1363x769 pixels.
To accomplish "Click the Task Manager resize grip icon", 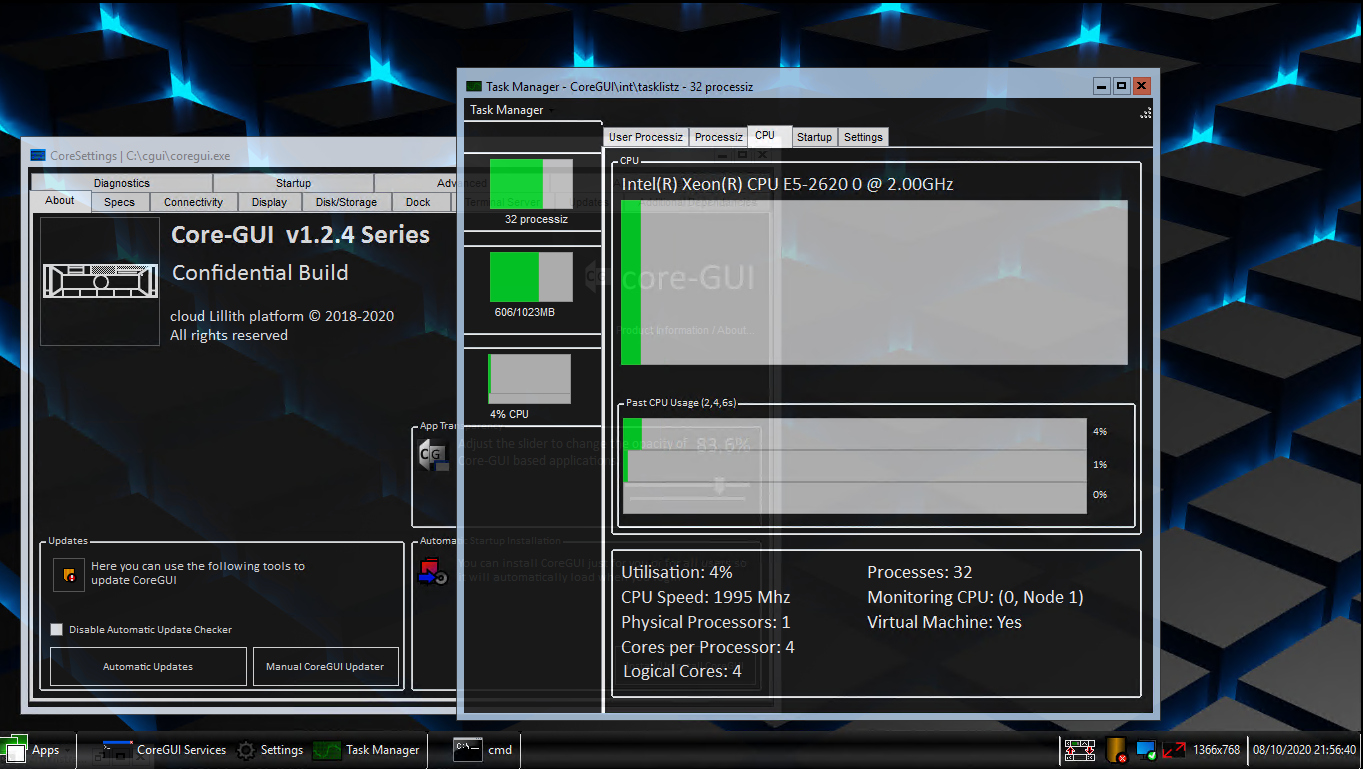I will [x=1146, y=113].
